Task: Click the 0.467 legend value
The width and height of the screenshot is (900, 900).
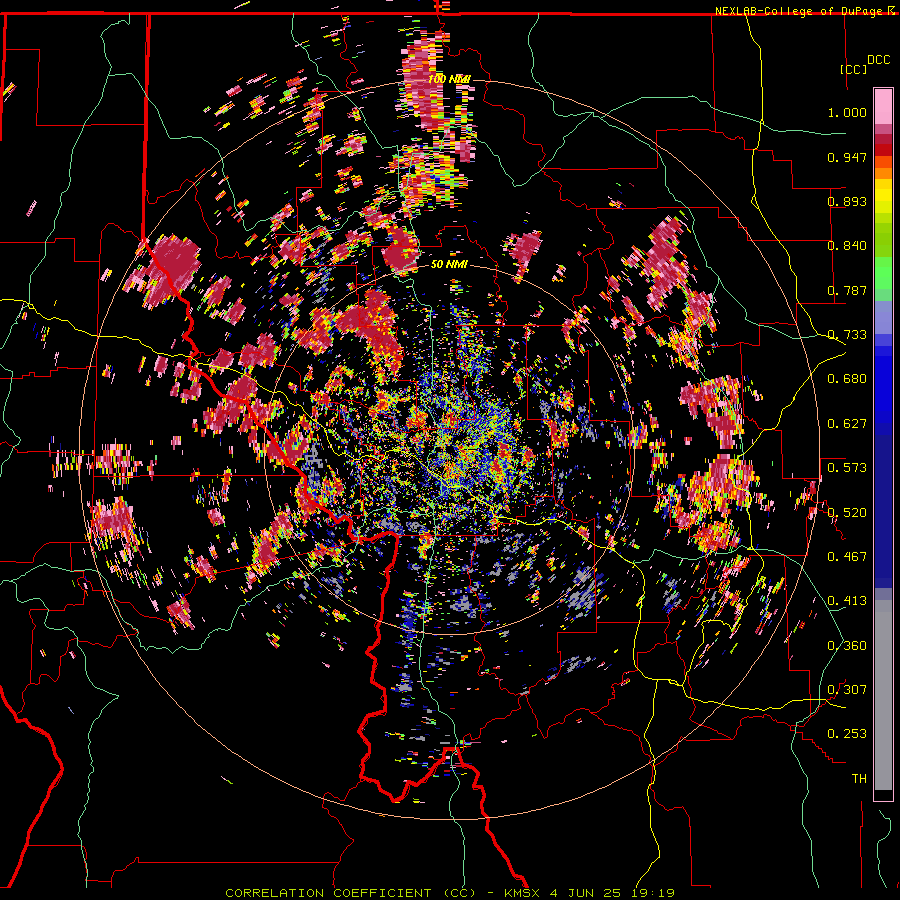Action: click(847, 557)
